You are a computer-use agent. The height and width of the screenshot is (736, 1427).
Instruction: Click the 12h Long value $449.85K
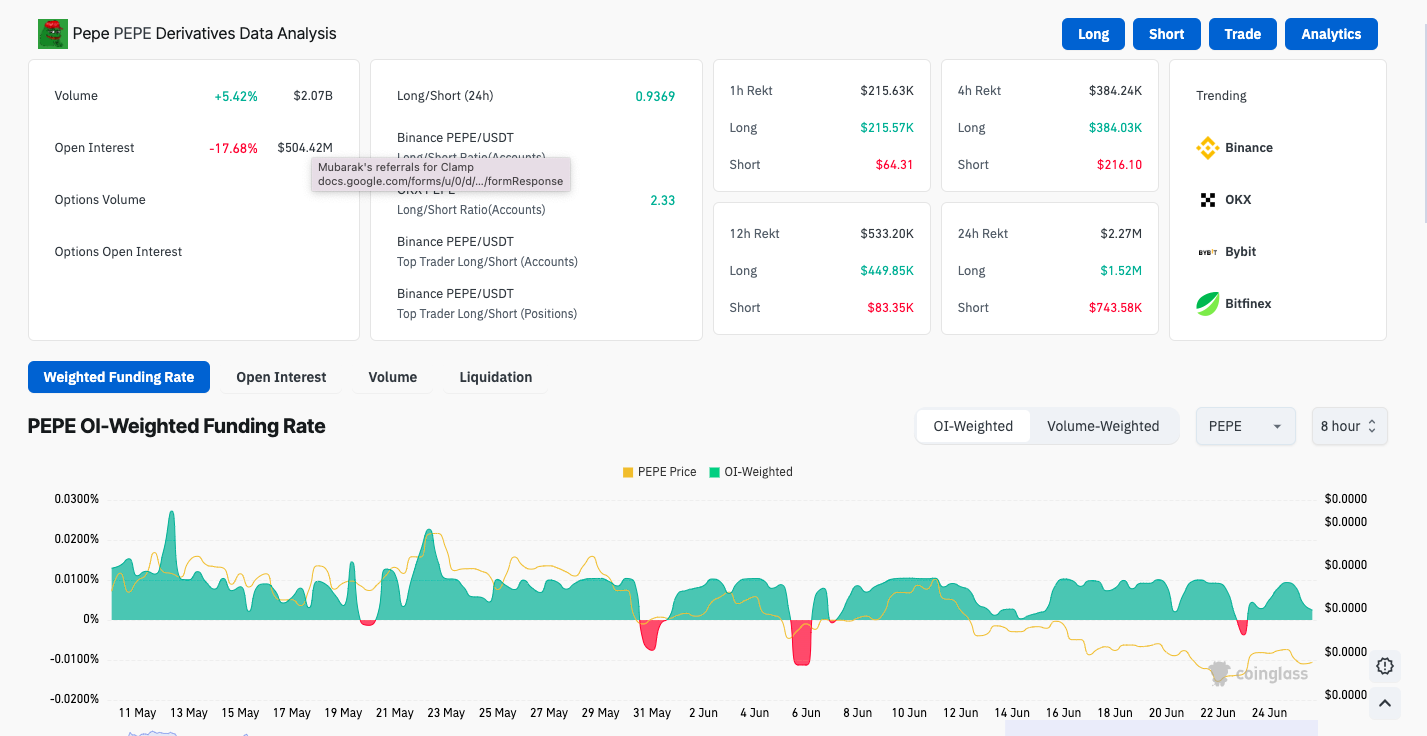[887, 271]
